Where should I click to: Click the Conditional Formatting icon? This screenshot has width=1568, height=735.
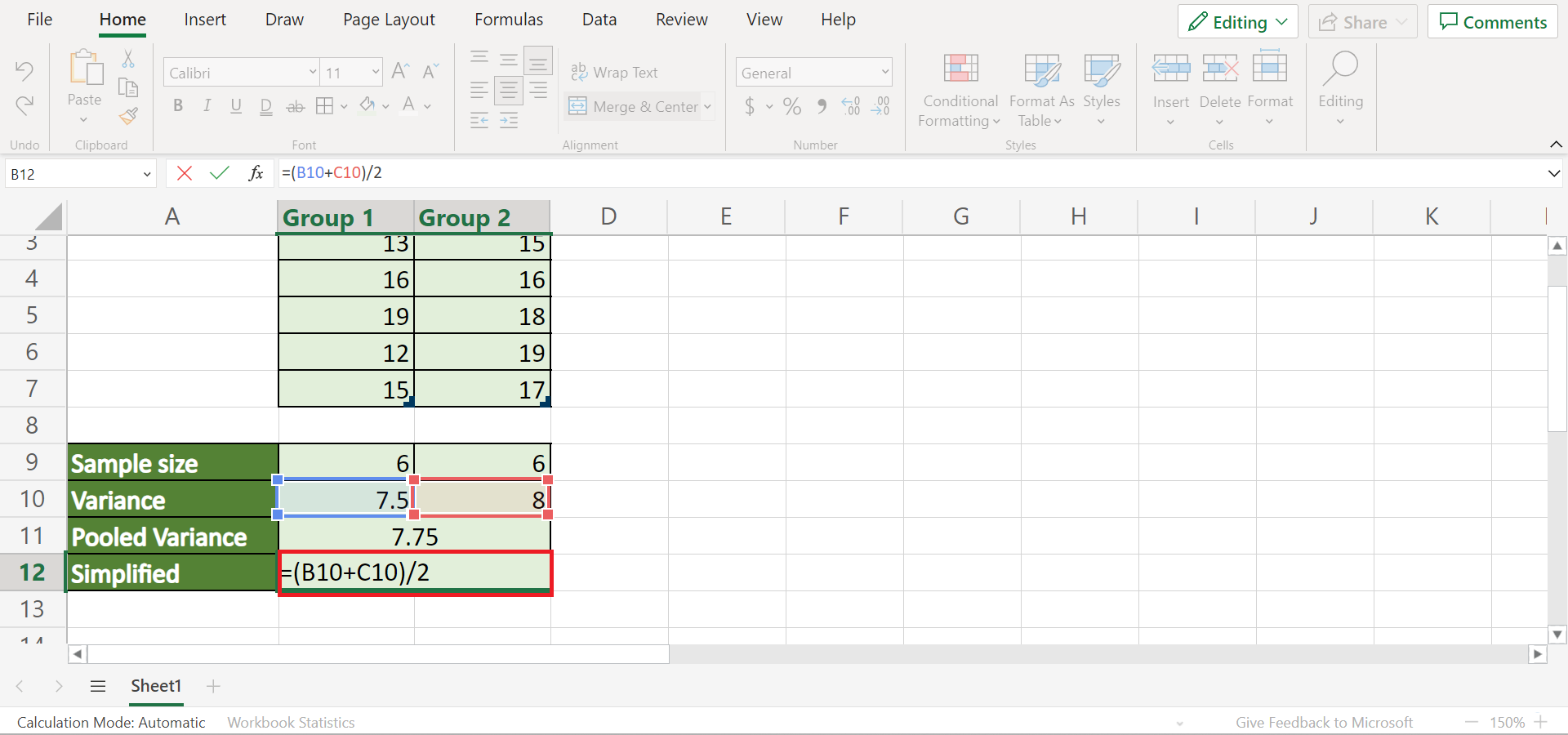pyautogui.click(x=960, y=69)
